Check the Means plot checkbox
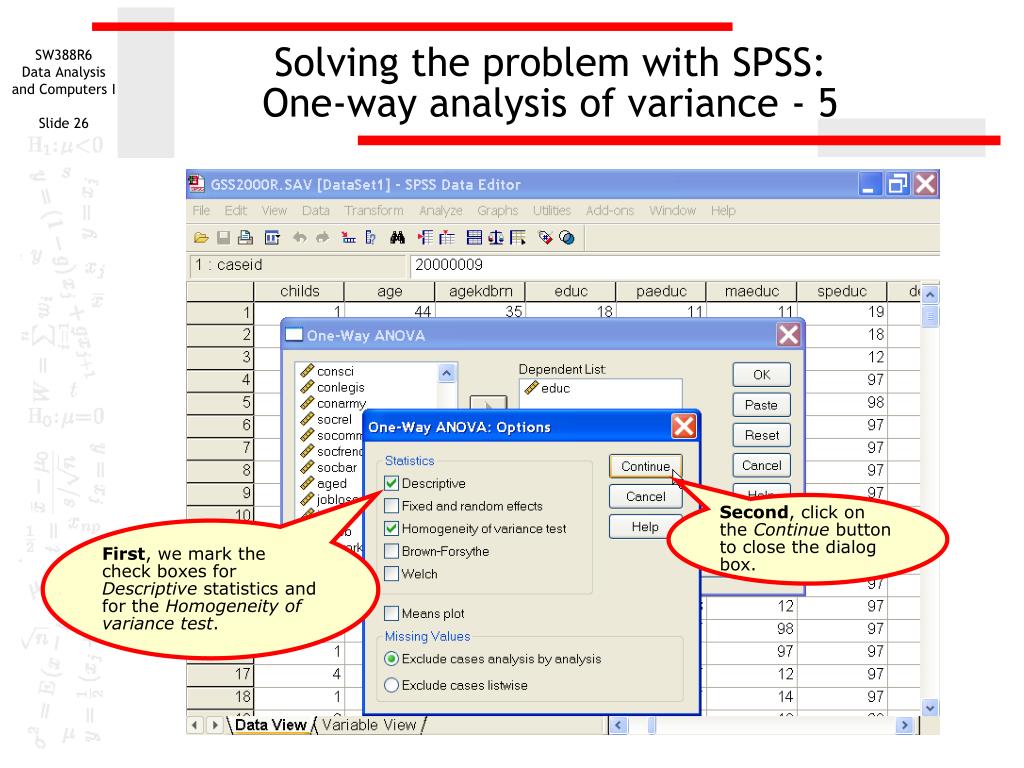 coord(391,613)
